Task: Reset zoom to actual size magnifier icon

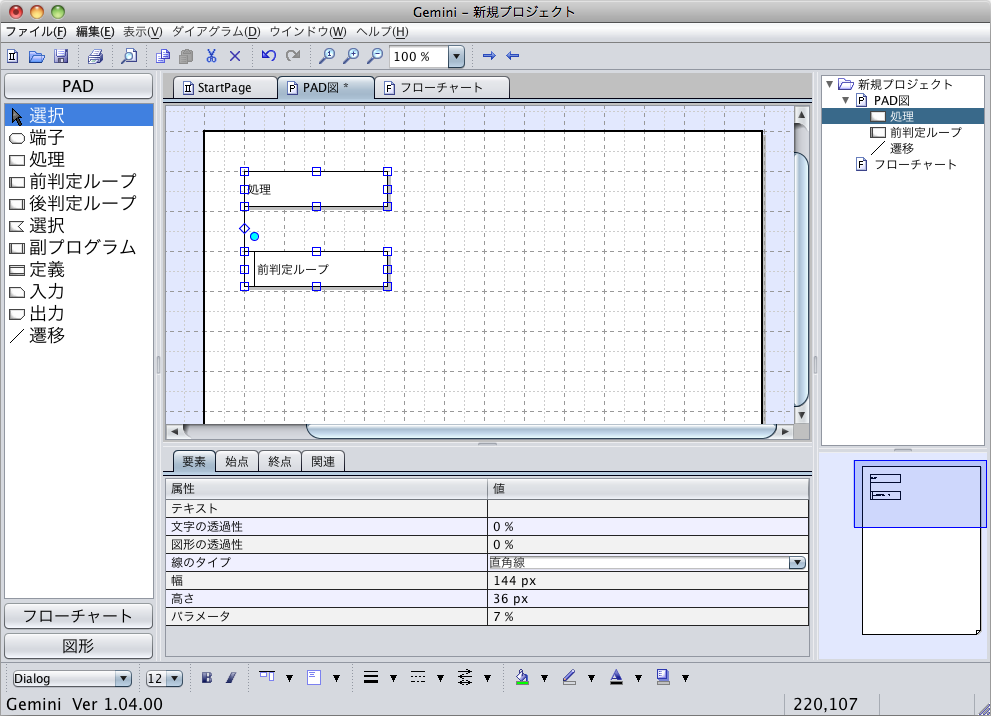Action: point(327,56)
